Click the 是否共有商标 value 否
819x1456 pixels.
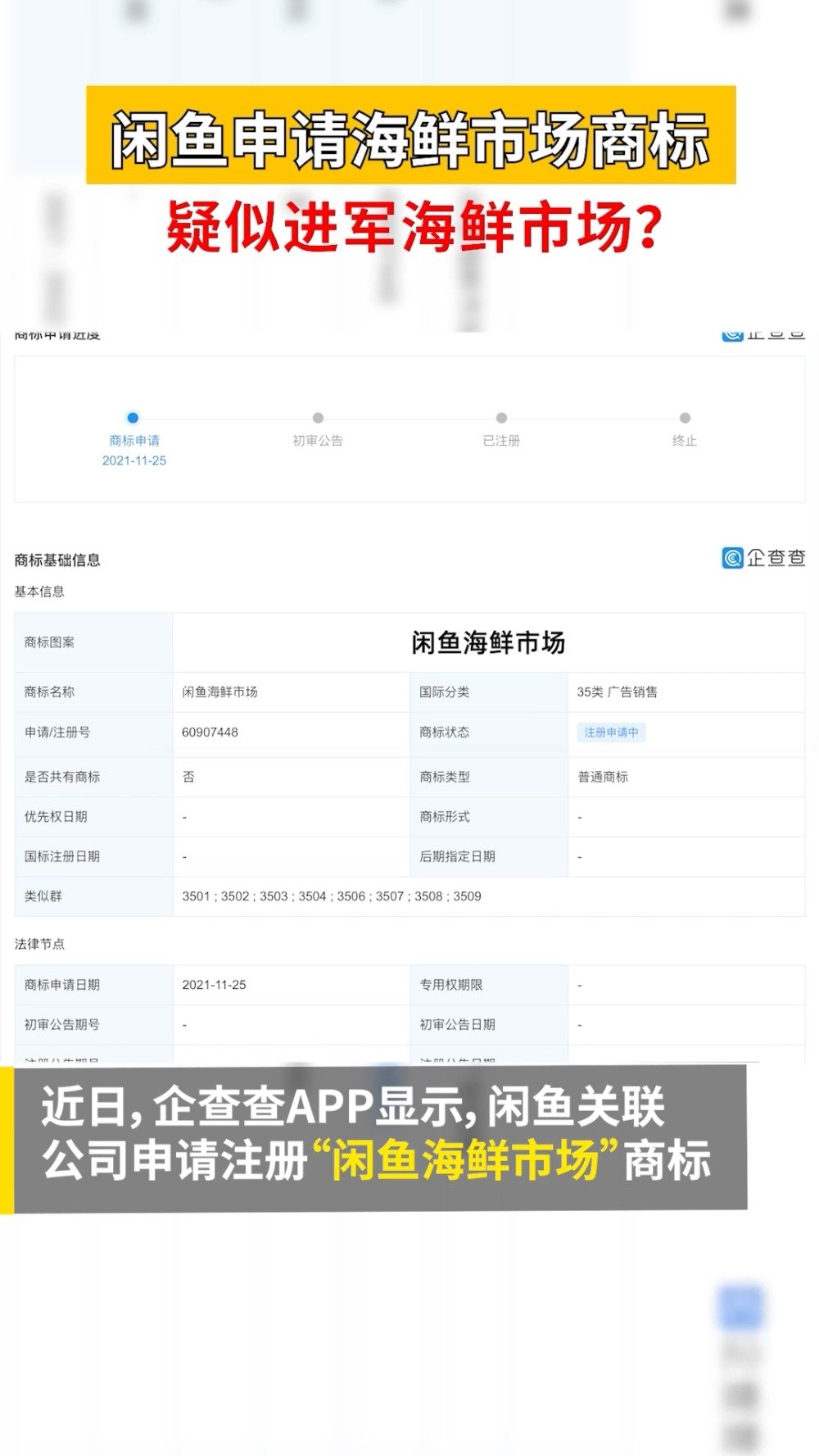188,777
